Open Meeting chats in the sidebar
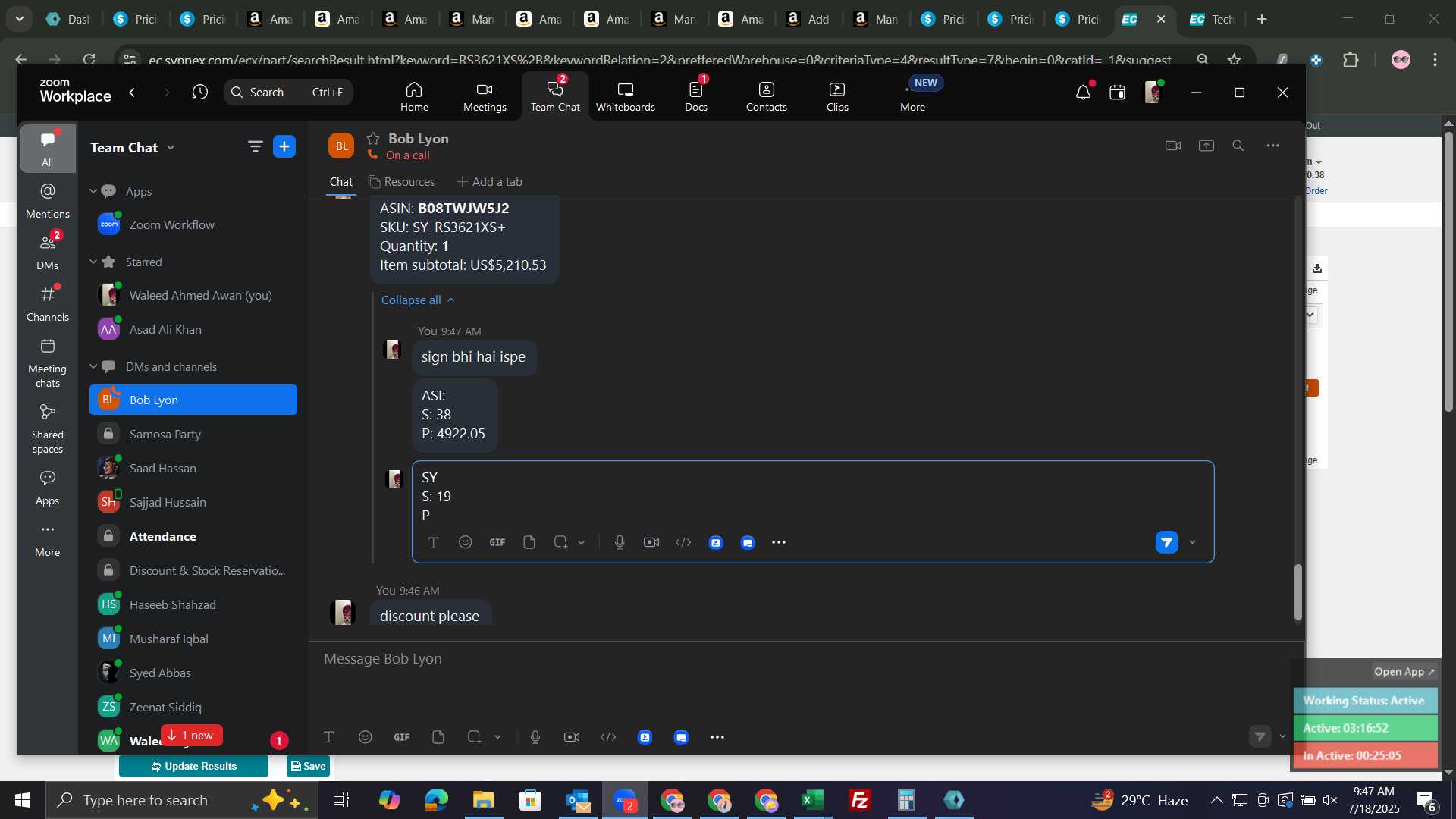The width and height of the screenshot is (1456, 819). [x=47, y=362]
